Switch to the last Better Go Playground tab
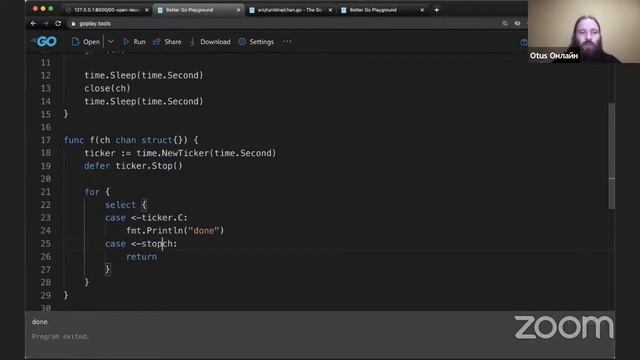The height and width of the screenshot is (360, 640). click(382, 10)
